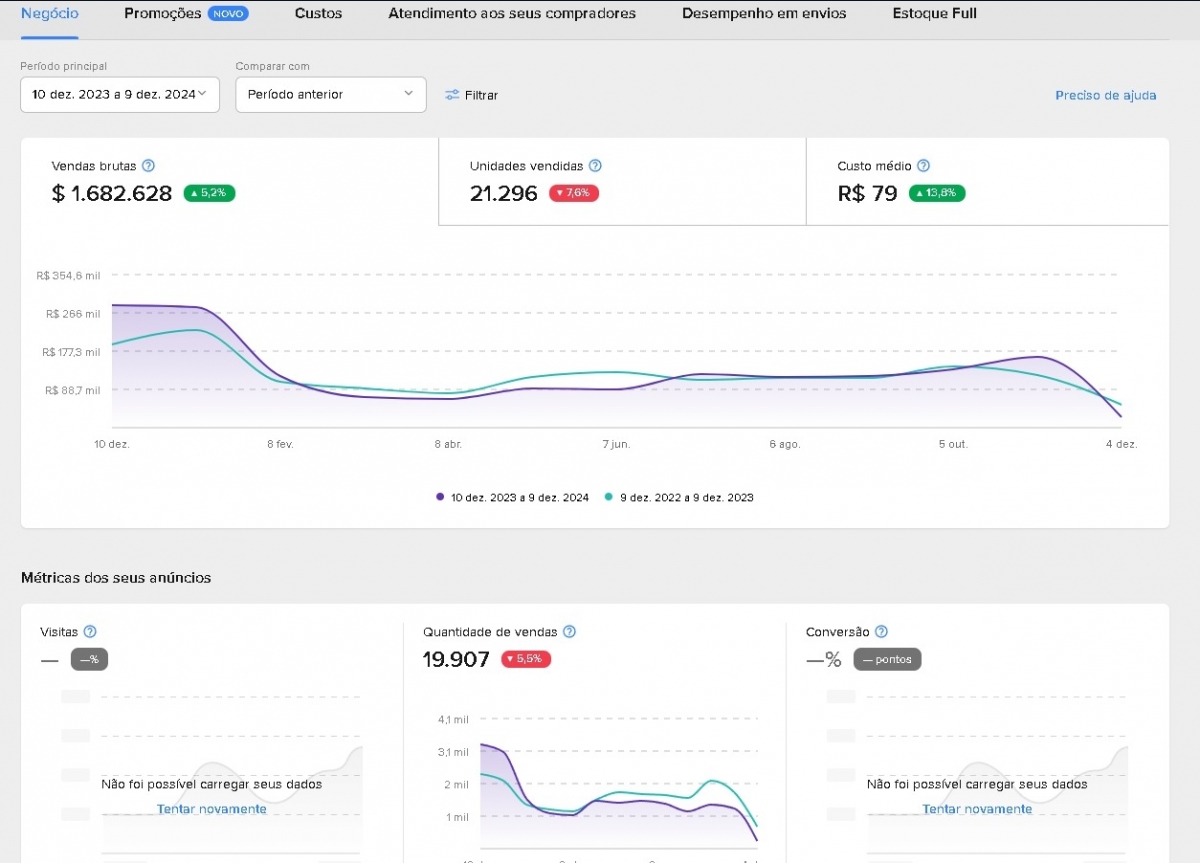
Task: Click the "— pontos" badge under Conversão
Action: pyautogui.click(x=887, y=660)
